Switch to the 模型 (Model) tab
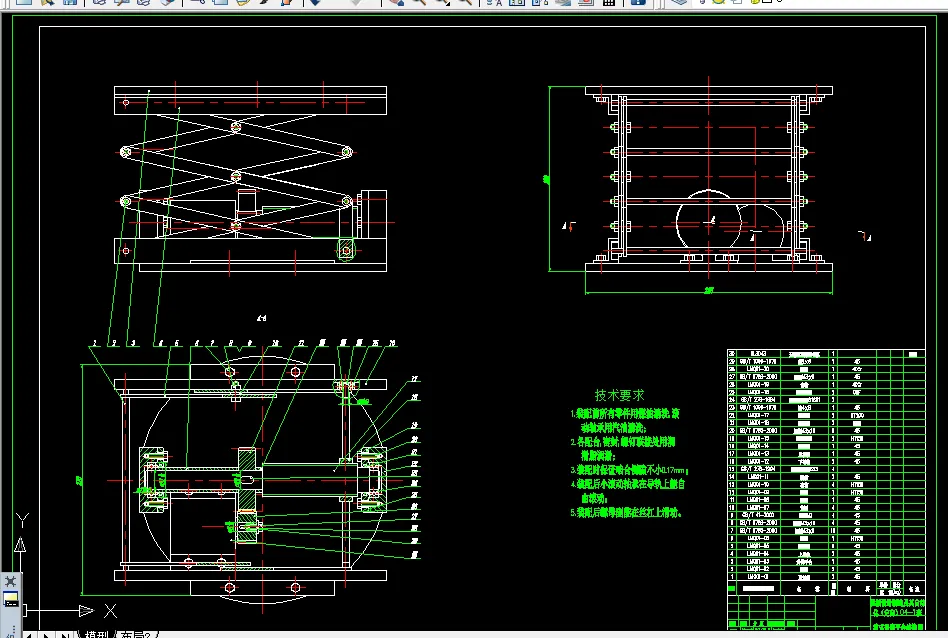 96,634
